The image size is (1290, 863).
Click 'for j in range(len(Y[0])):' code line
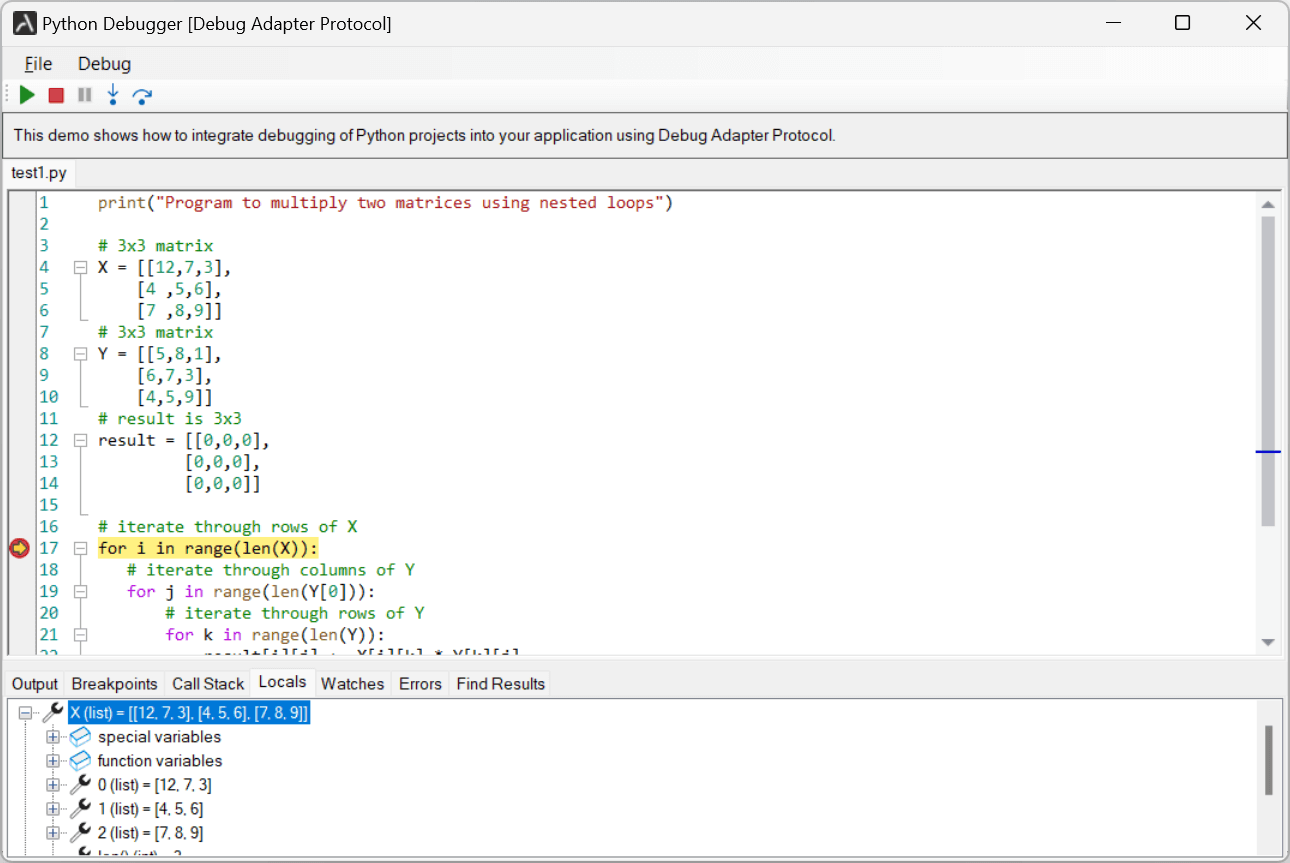251,592
